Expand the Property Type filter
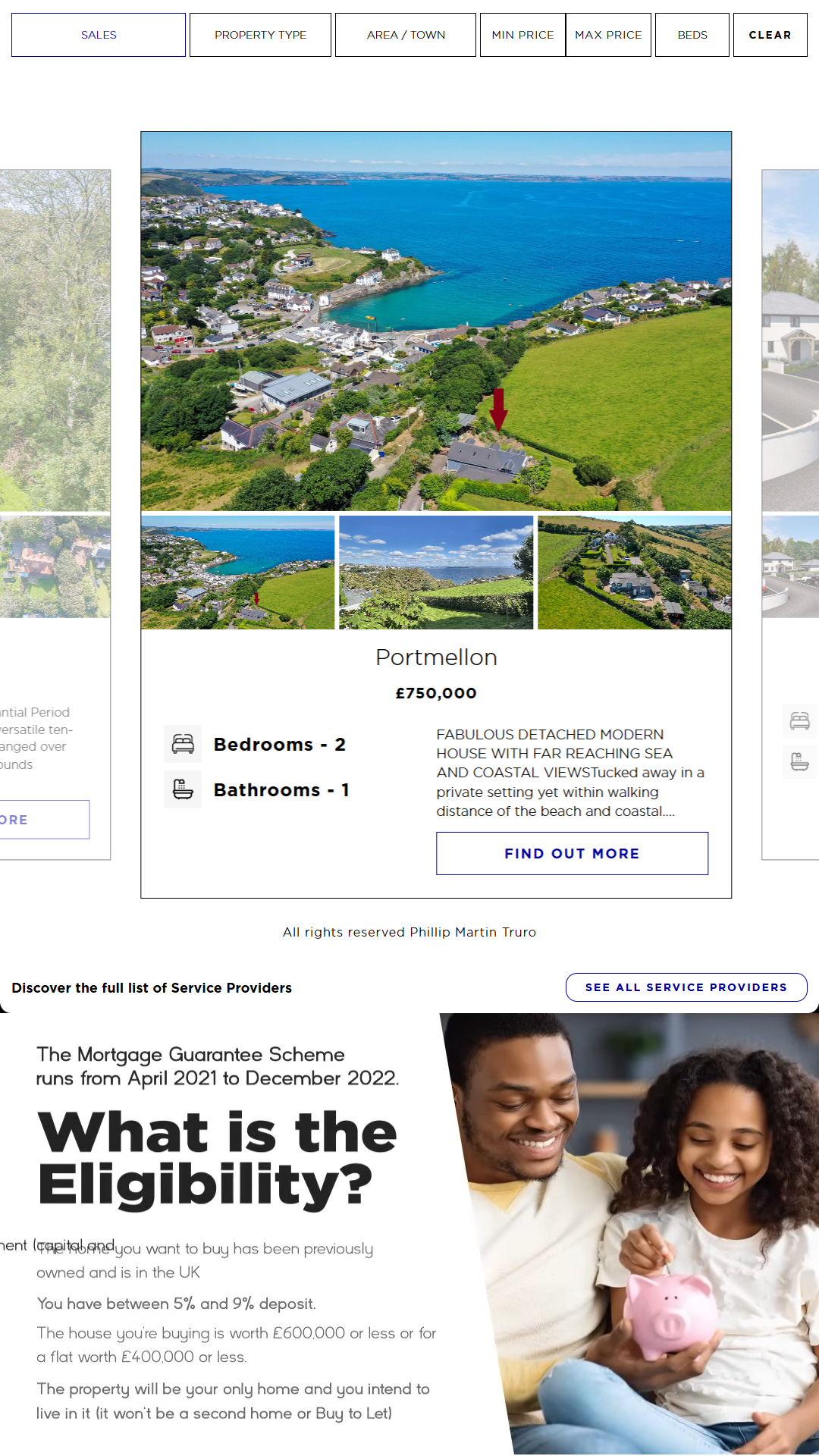The height and width of the screenshot is (1456, 819). pyautogui.click(x=260, y=35)
